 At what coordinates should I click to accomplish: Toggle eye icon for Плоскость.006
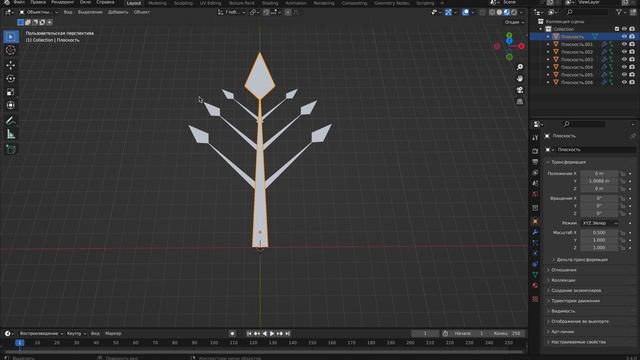(624, 82)
